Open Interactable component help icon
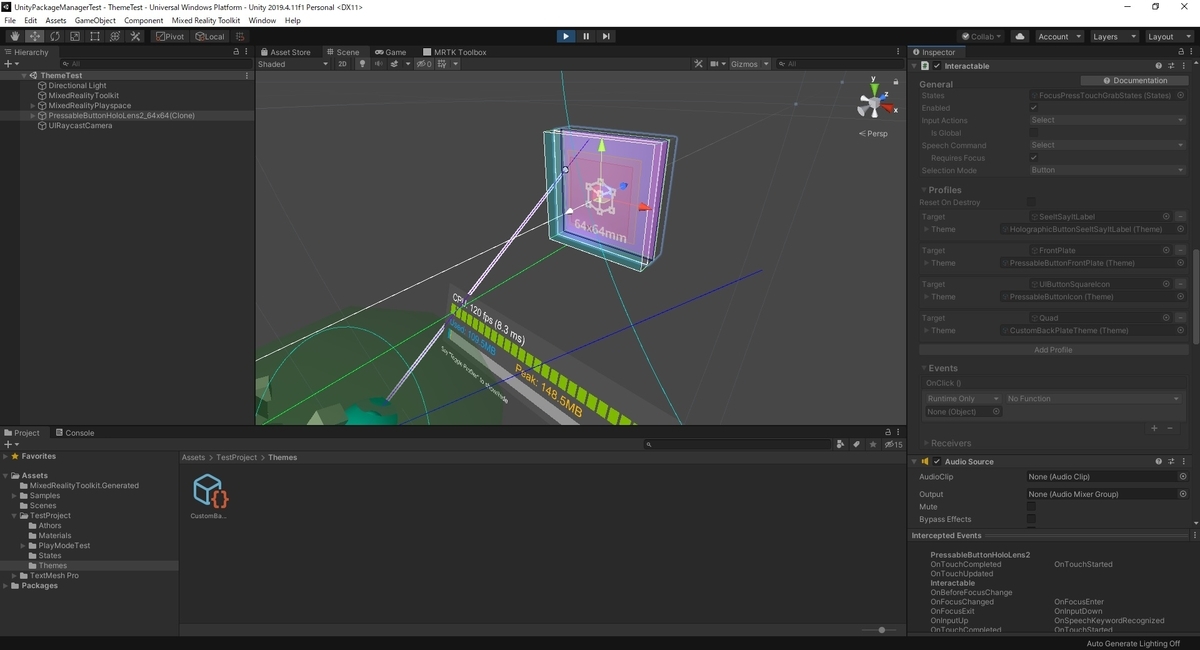The width and height of the screenshot is (1200, 650). pyautogui.click(x=1159, y=66)
